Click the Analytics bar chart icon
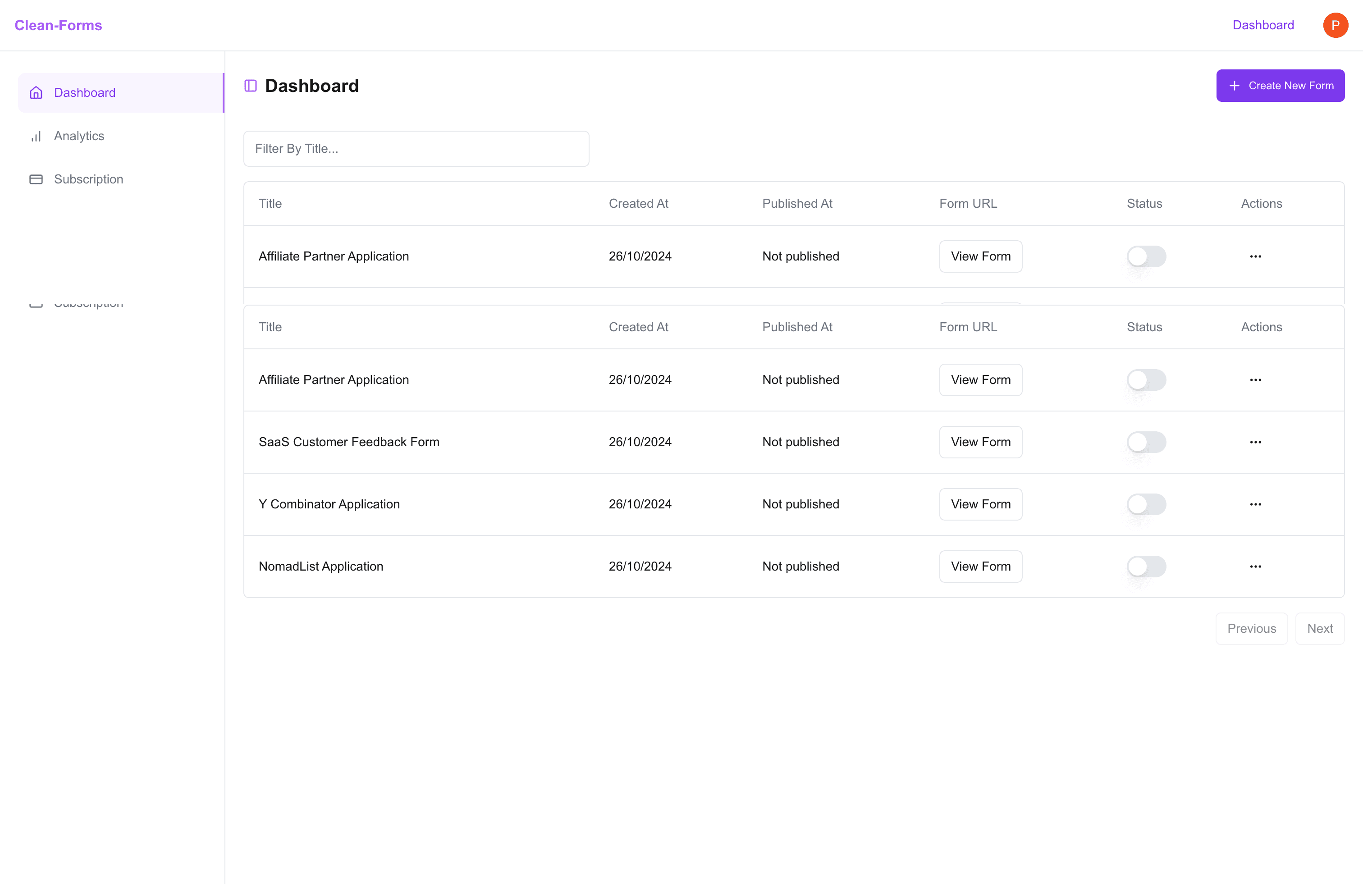The width and height of the screenshot is (1363, 896). point(36,136)
